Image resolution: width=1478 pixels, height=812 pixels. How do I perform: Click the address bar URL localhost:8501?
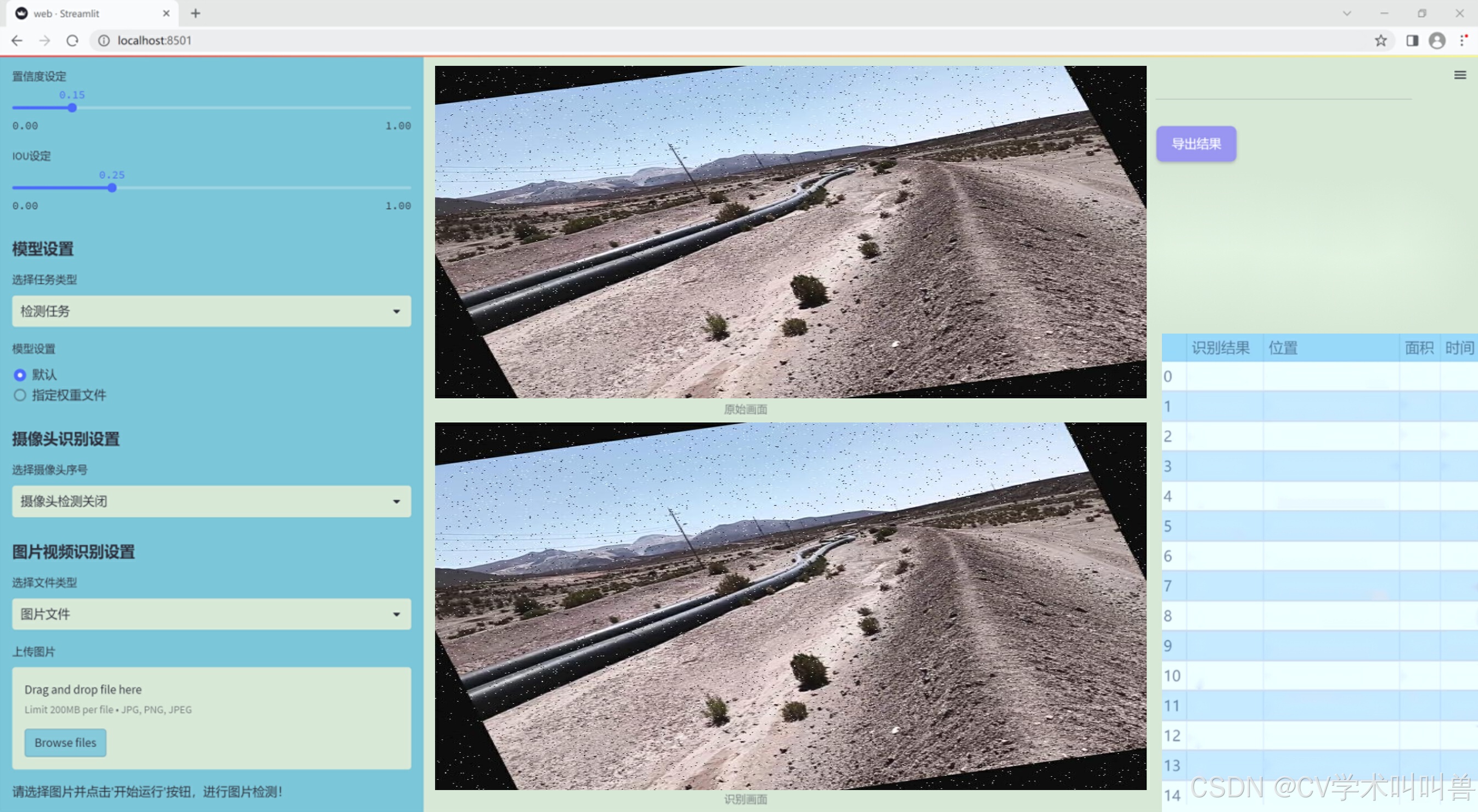(x=154, y=41)
